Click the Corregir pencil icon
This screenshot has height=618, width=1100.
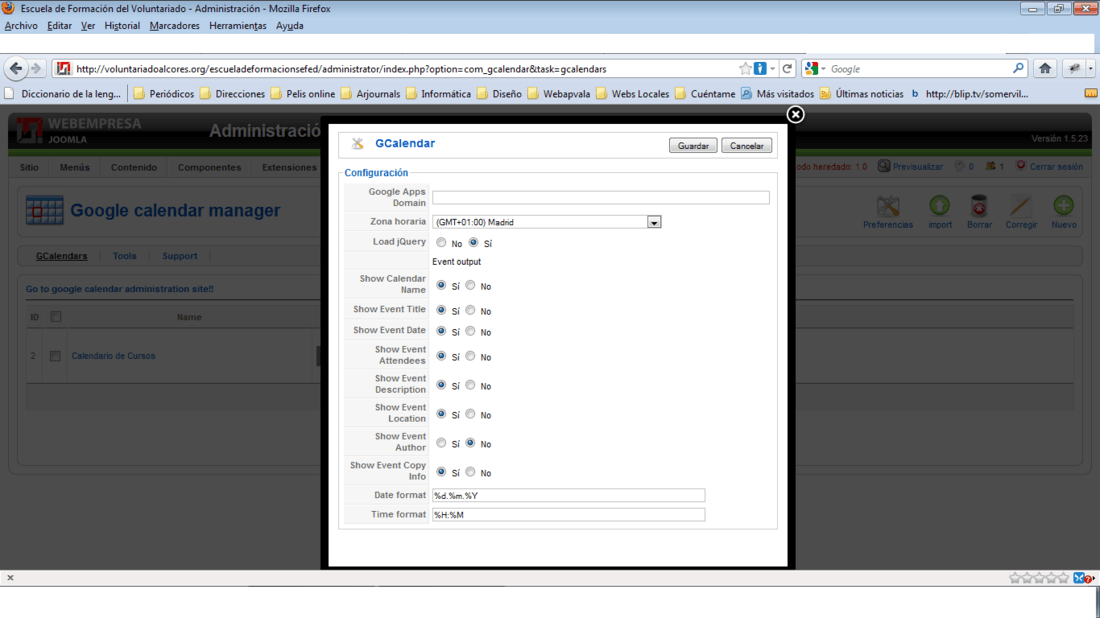click(1021, 206)
